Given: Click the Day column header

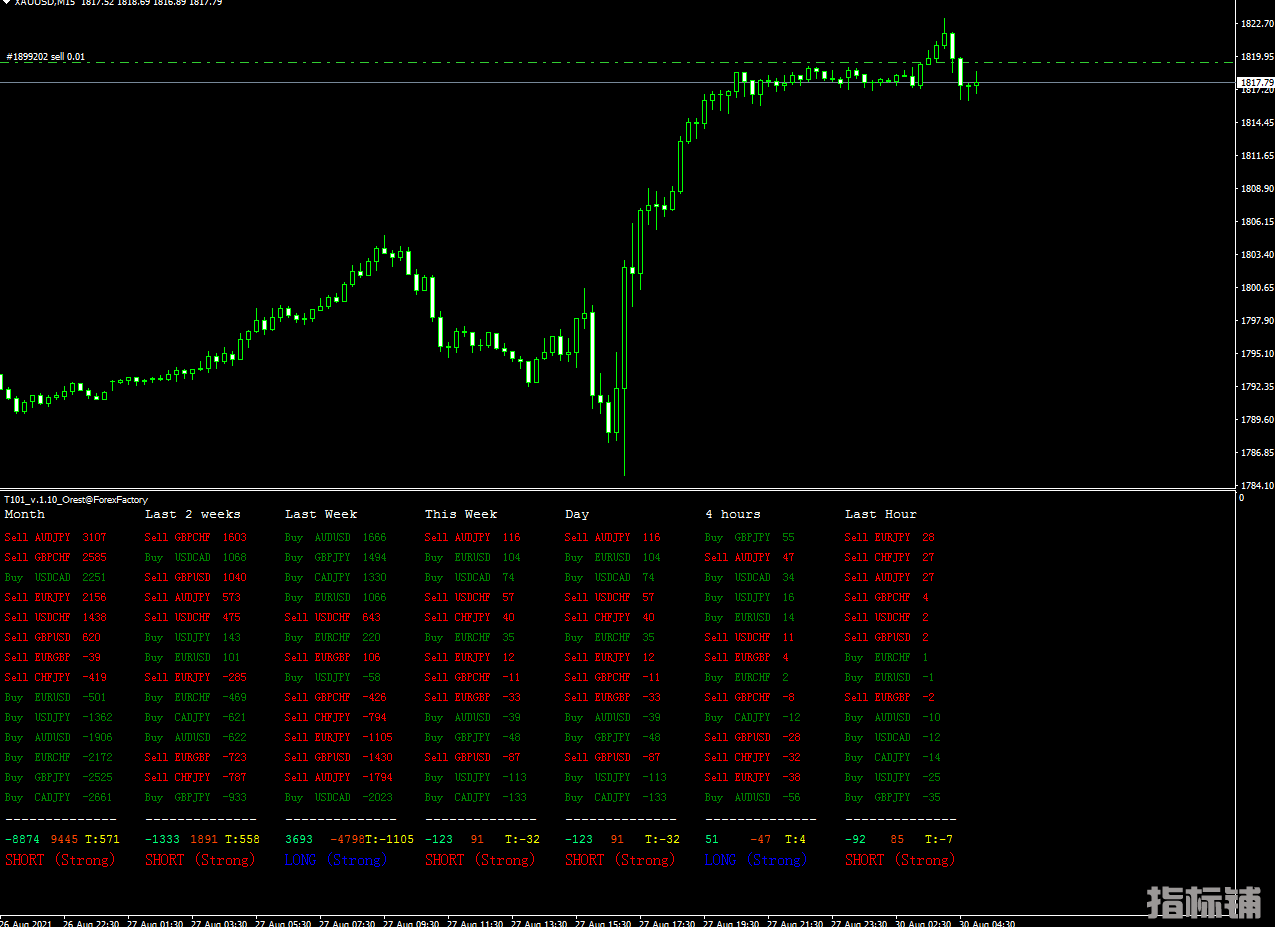Looking at the screenshot, I should pyautogui.click(x=577, y=514).
